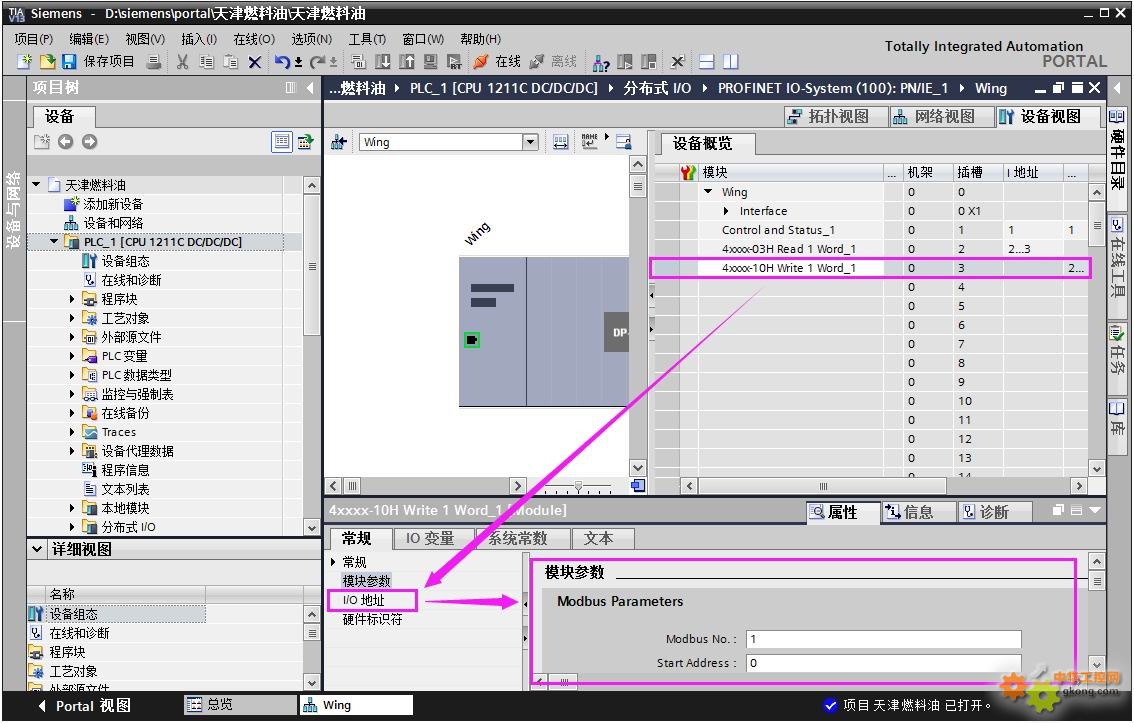
Task: Switch to 诊断 inspector tab
Action: tap(994, 512)
